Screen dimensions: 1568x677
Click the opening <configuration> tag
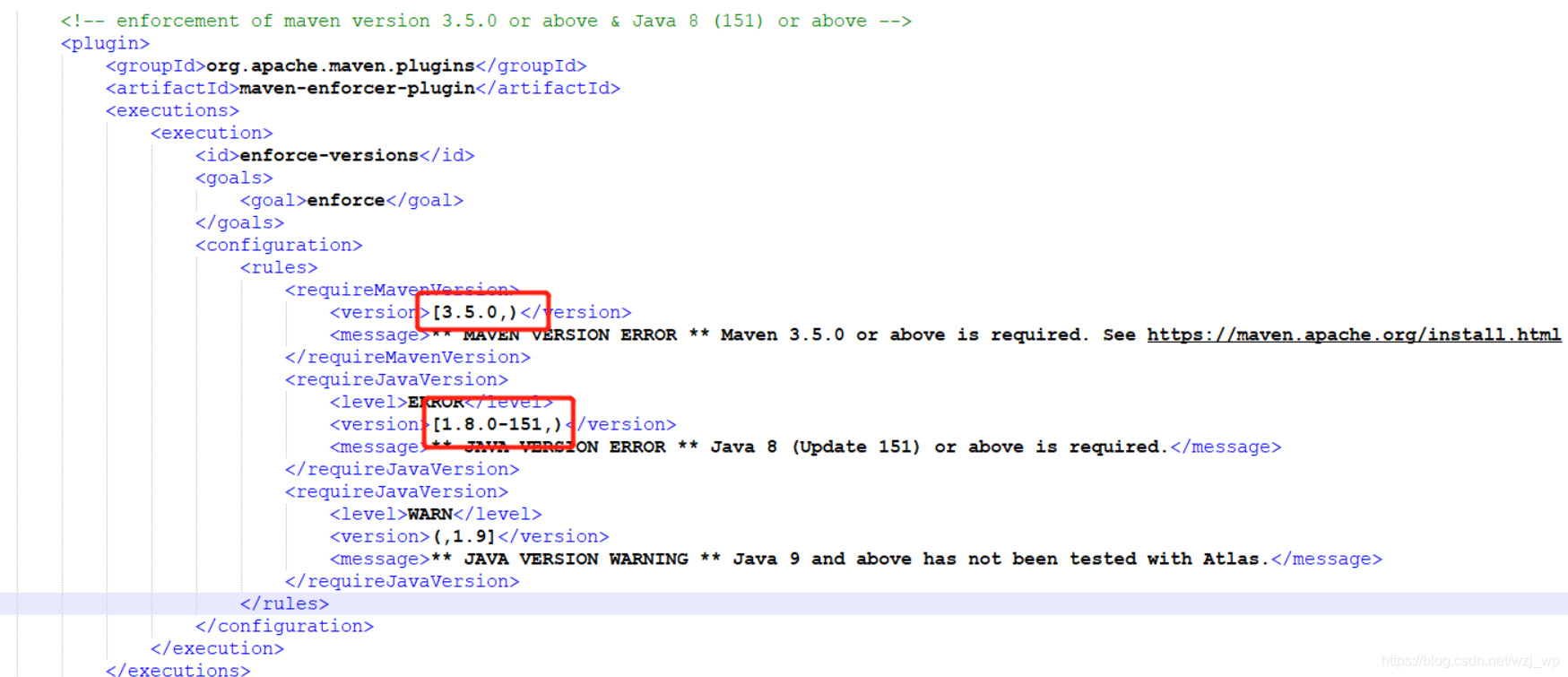pyautogui.click(x=279, y=245)
